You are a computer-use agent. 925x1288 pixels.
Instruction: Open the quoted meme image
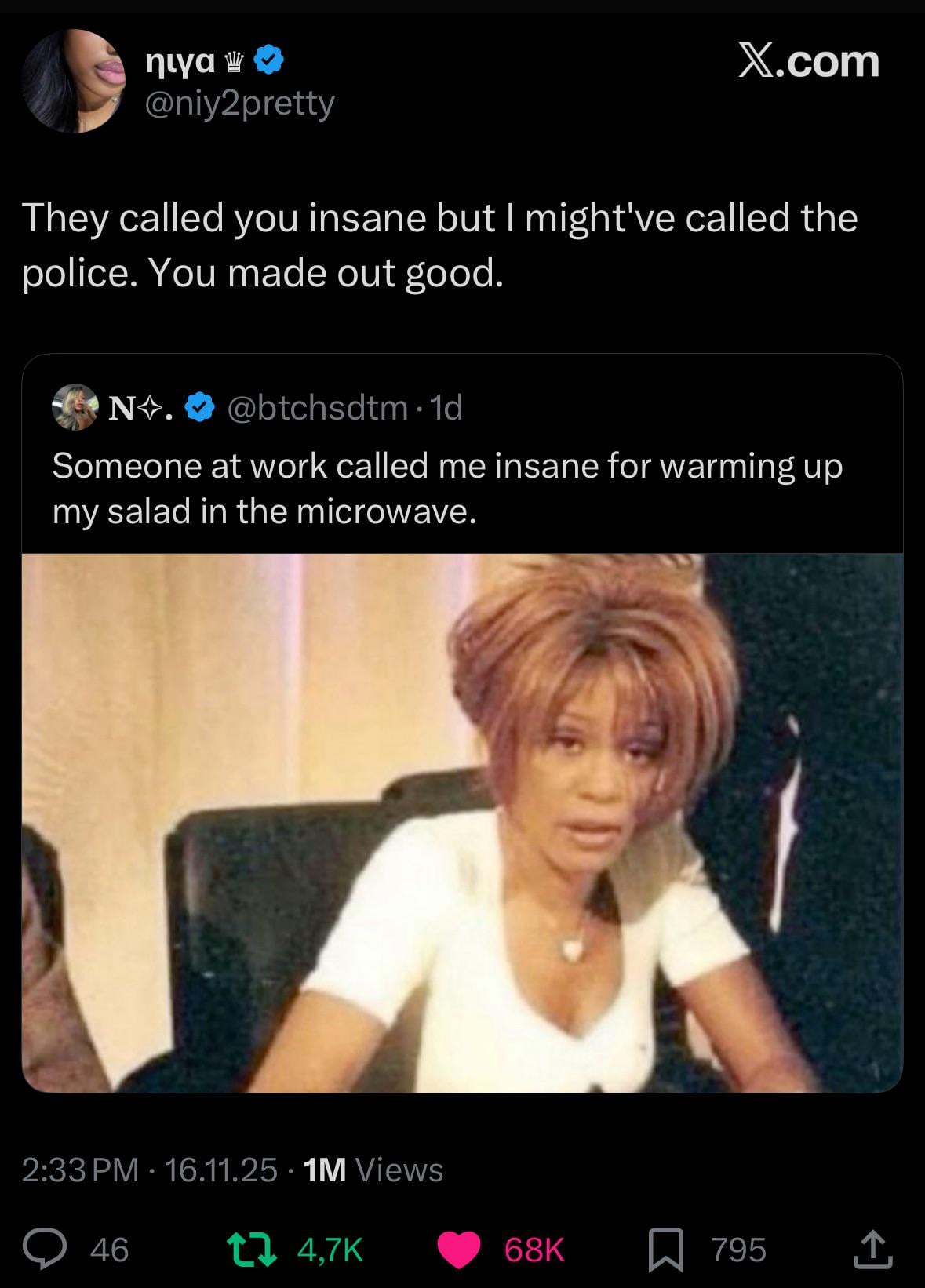point(462,822)
